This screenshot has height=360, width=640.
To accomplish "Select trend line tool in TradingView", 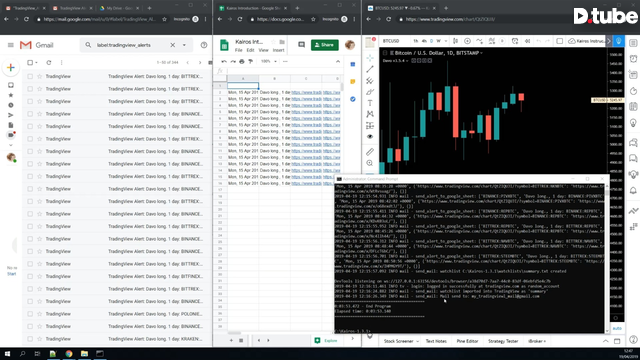I will pyautogui.click(x=370, y=69).
